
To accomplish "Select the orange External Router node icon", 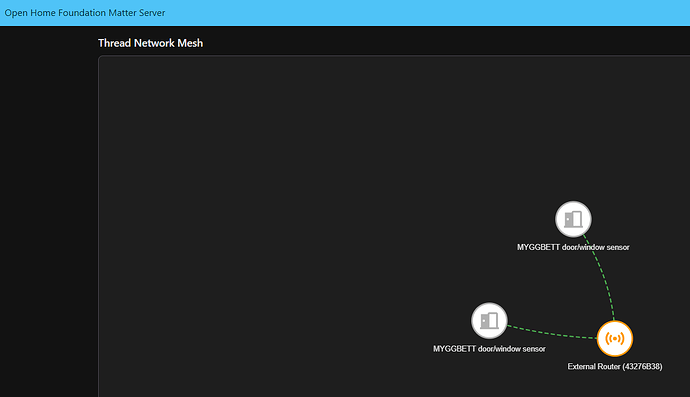I will tap(614, 338).
